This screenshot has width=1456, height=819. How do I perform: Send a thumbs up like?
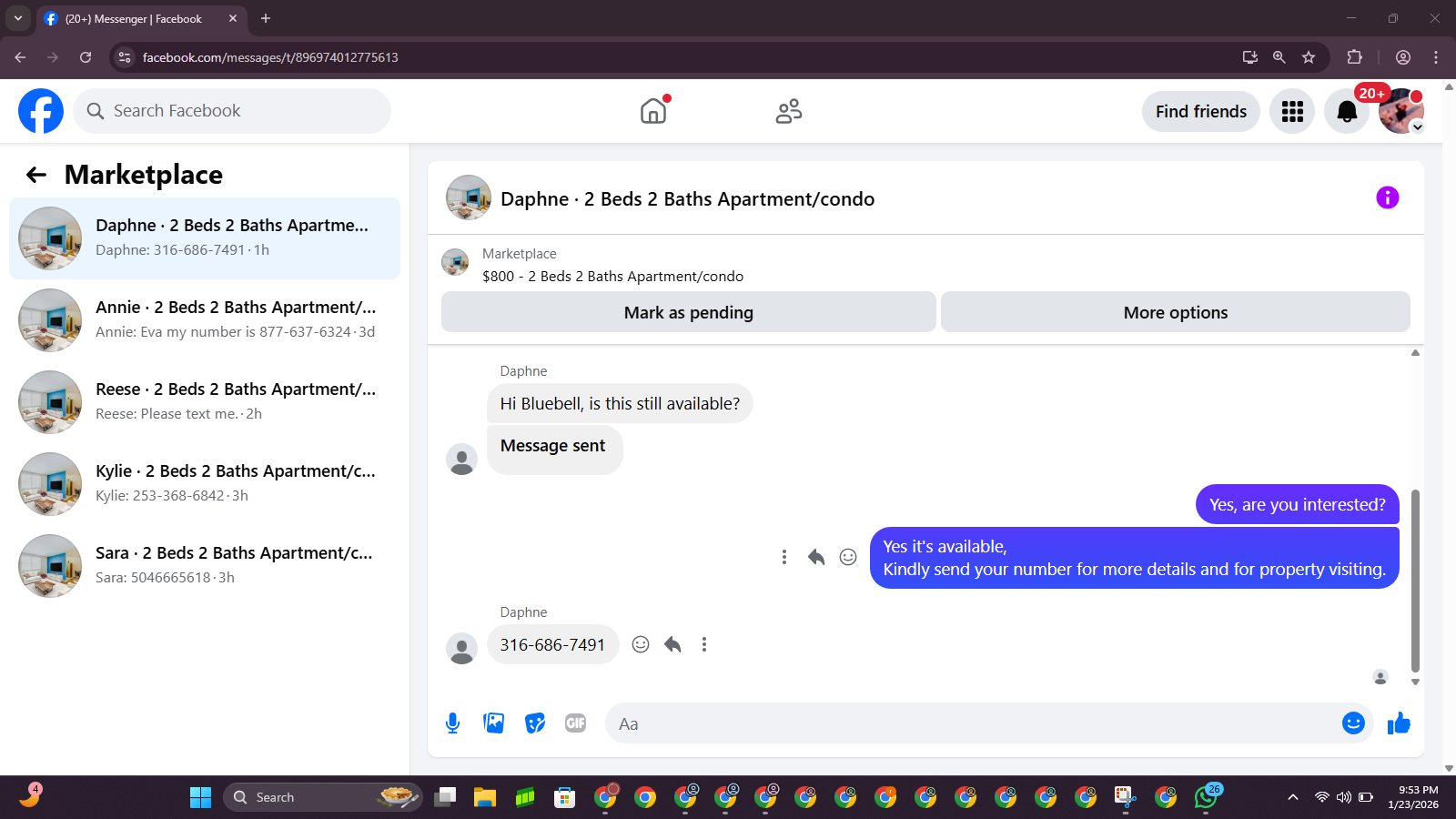pyautogui.click(x=1399, y=723)
